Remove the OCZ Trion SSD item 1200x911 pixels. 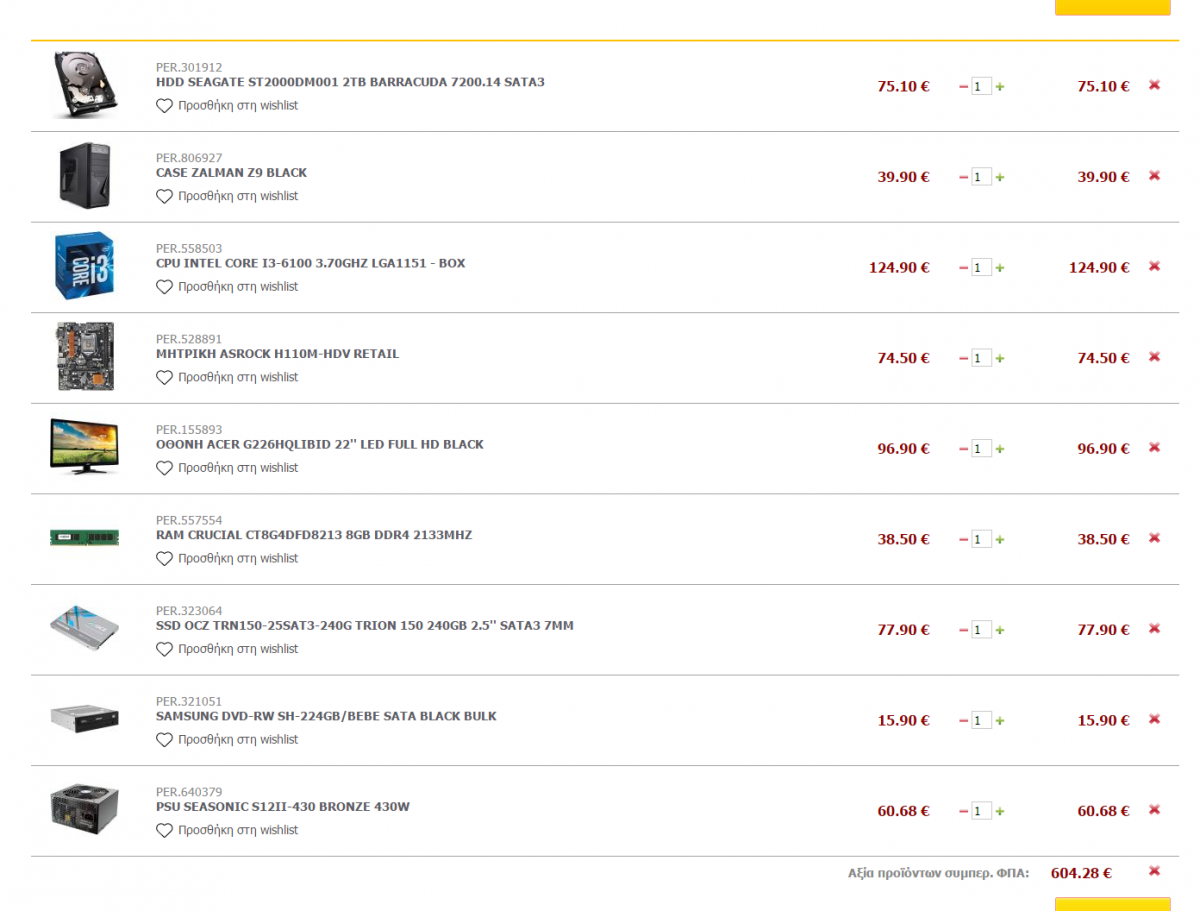[x=1154, y=628]
